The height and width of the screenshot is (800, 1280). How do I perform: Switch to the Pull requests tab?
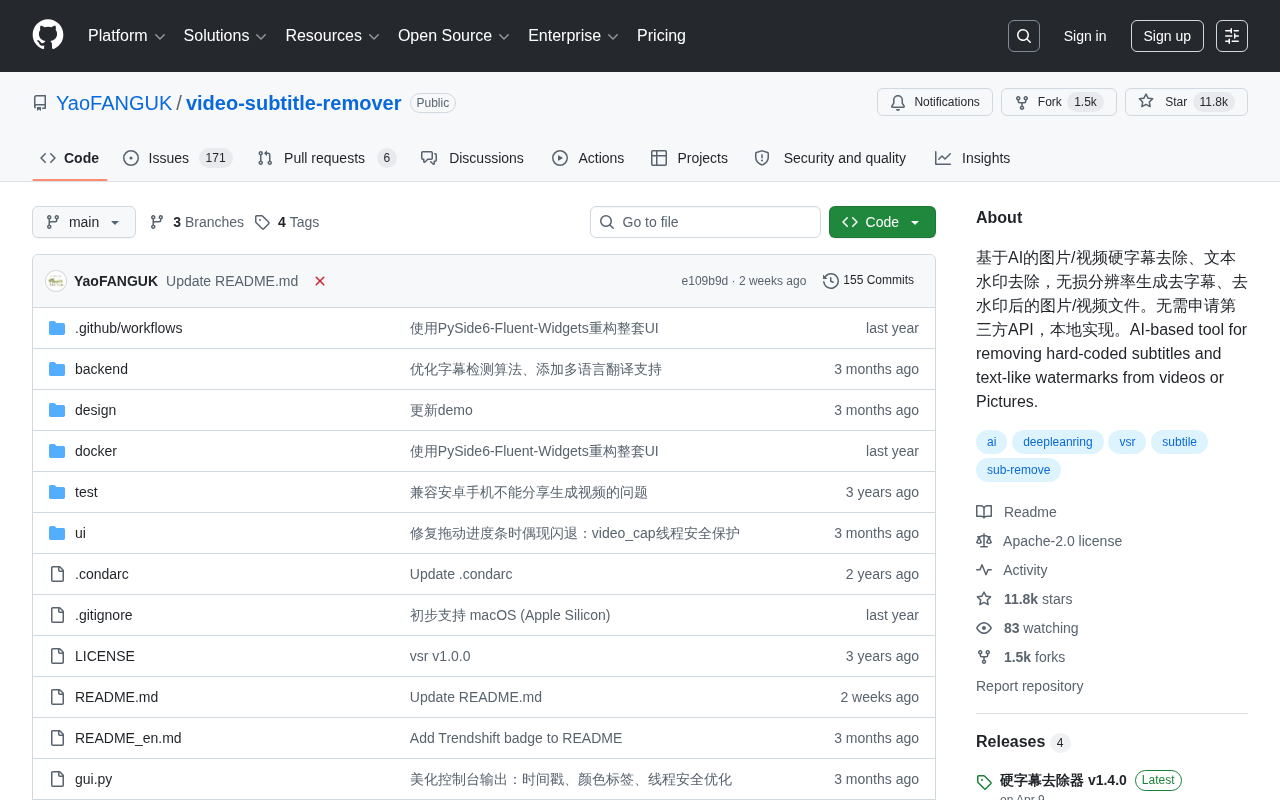click(x=326, y=158)
